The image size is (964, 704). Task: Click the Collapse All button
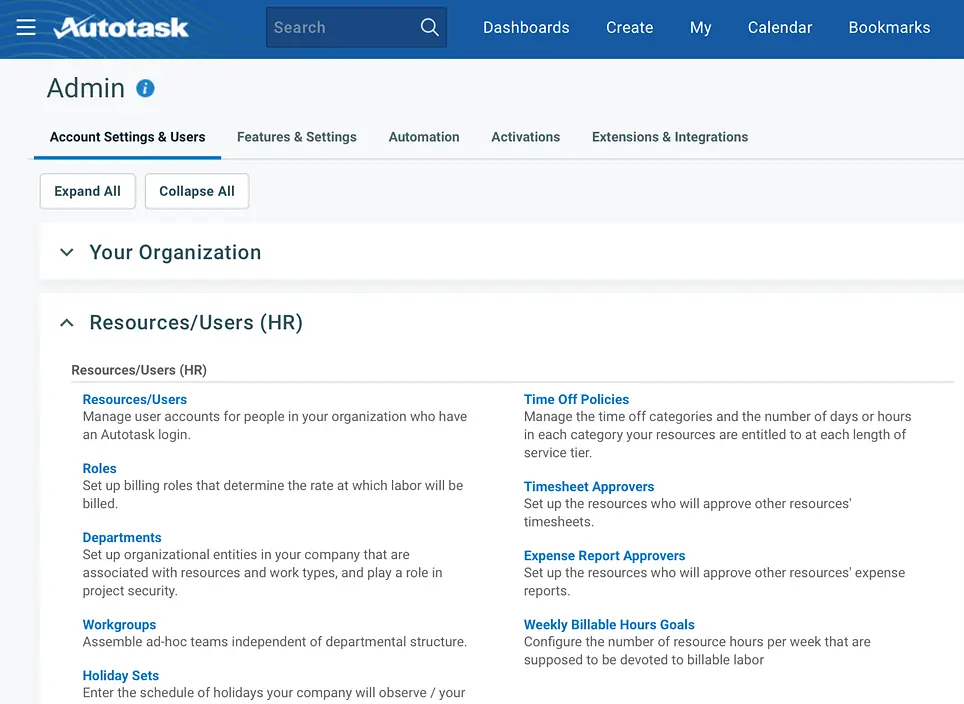(197, 191)
